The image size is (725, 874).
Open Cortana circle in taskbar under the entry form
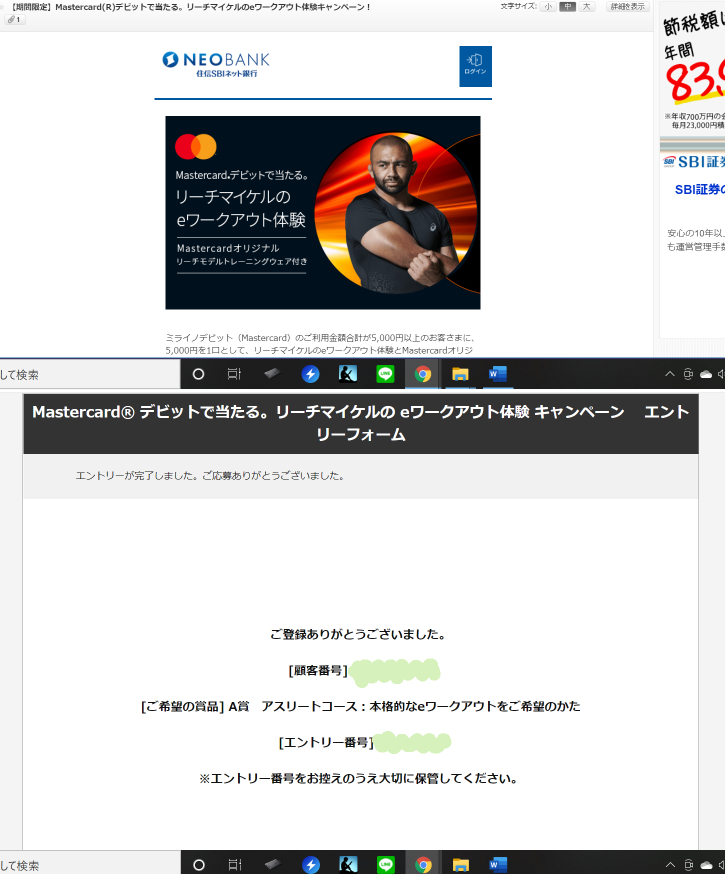click(x=199, y=865)
